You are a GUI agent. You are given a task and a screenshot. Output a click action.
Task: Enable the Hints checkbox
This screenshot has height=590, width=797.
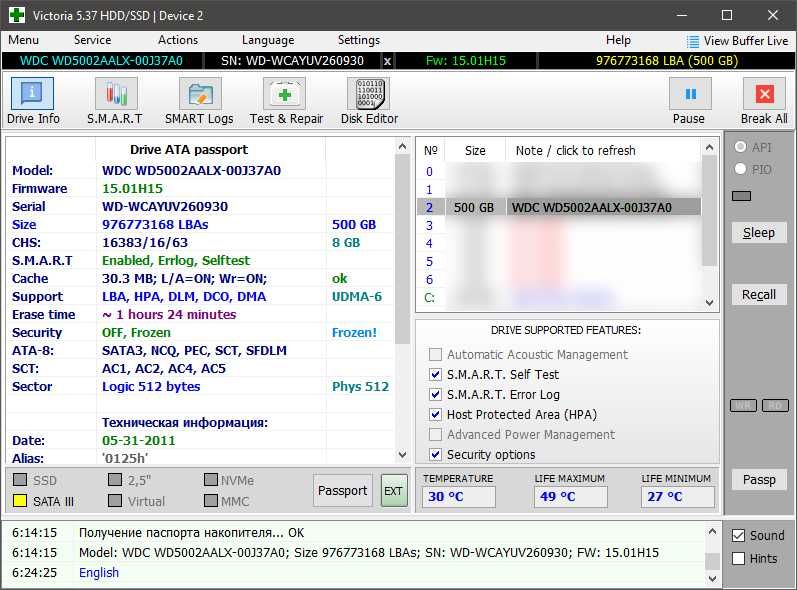coord(739,558)
